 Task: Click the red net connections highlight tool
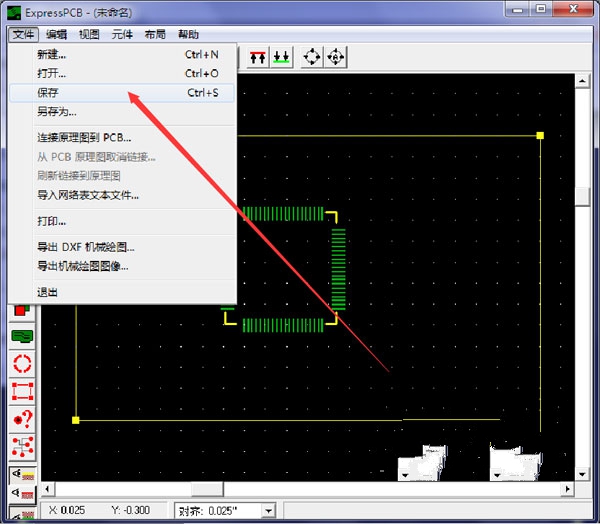(x=22, y=447)
